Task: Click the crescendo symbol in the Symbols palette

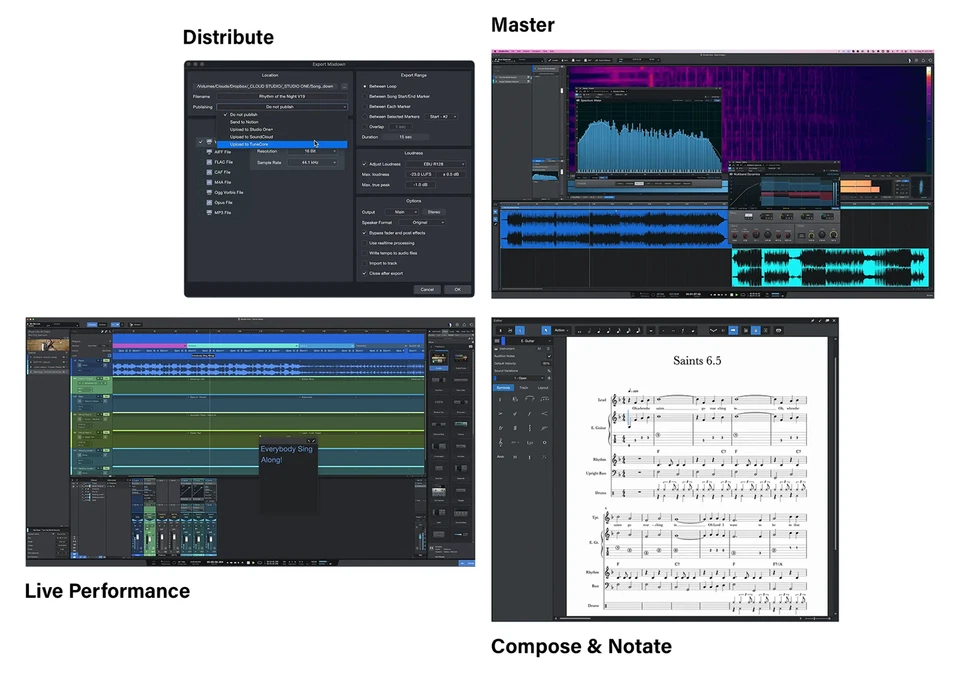Action: coord(545,413)
